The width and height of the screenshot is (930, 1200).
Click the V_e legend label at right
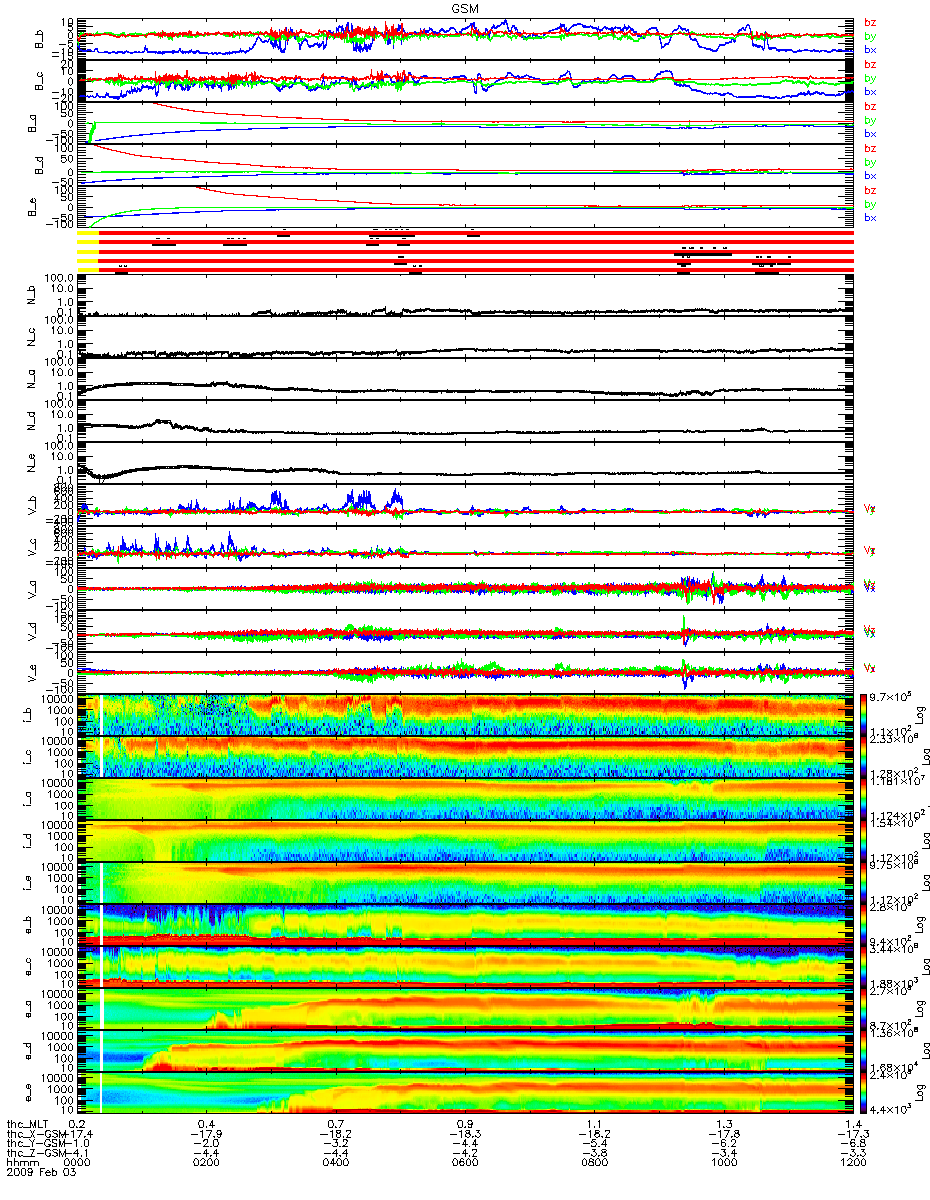pyautogui.click(x=869, y=667)
